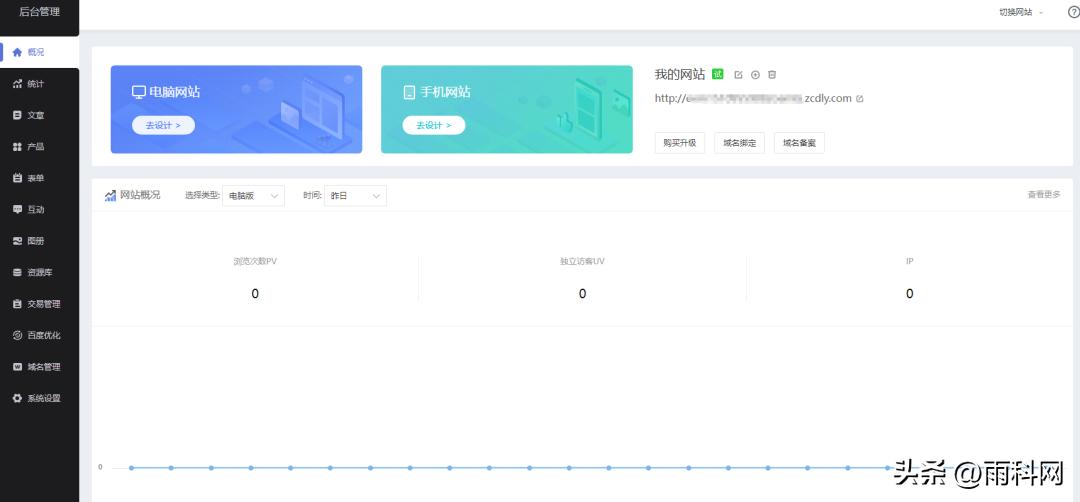Open 交易管理 transaction management

pyautogui.click(x=39, y=304)
